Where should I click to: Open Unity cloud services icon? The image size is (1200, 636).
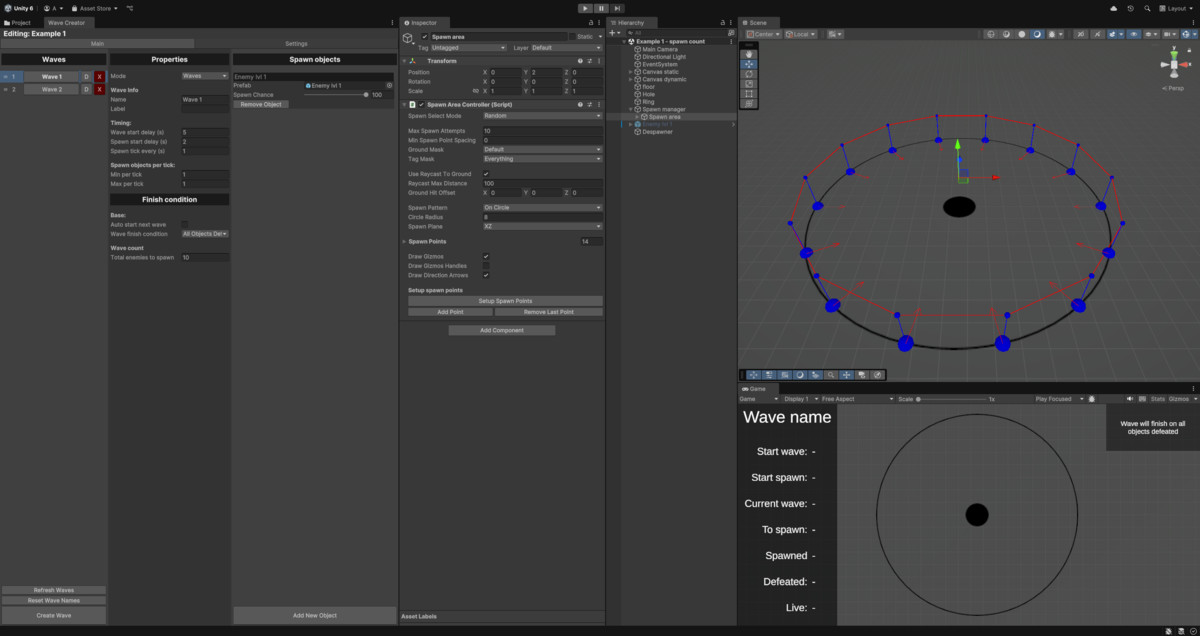click(x=1114, y=8)
